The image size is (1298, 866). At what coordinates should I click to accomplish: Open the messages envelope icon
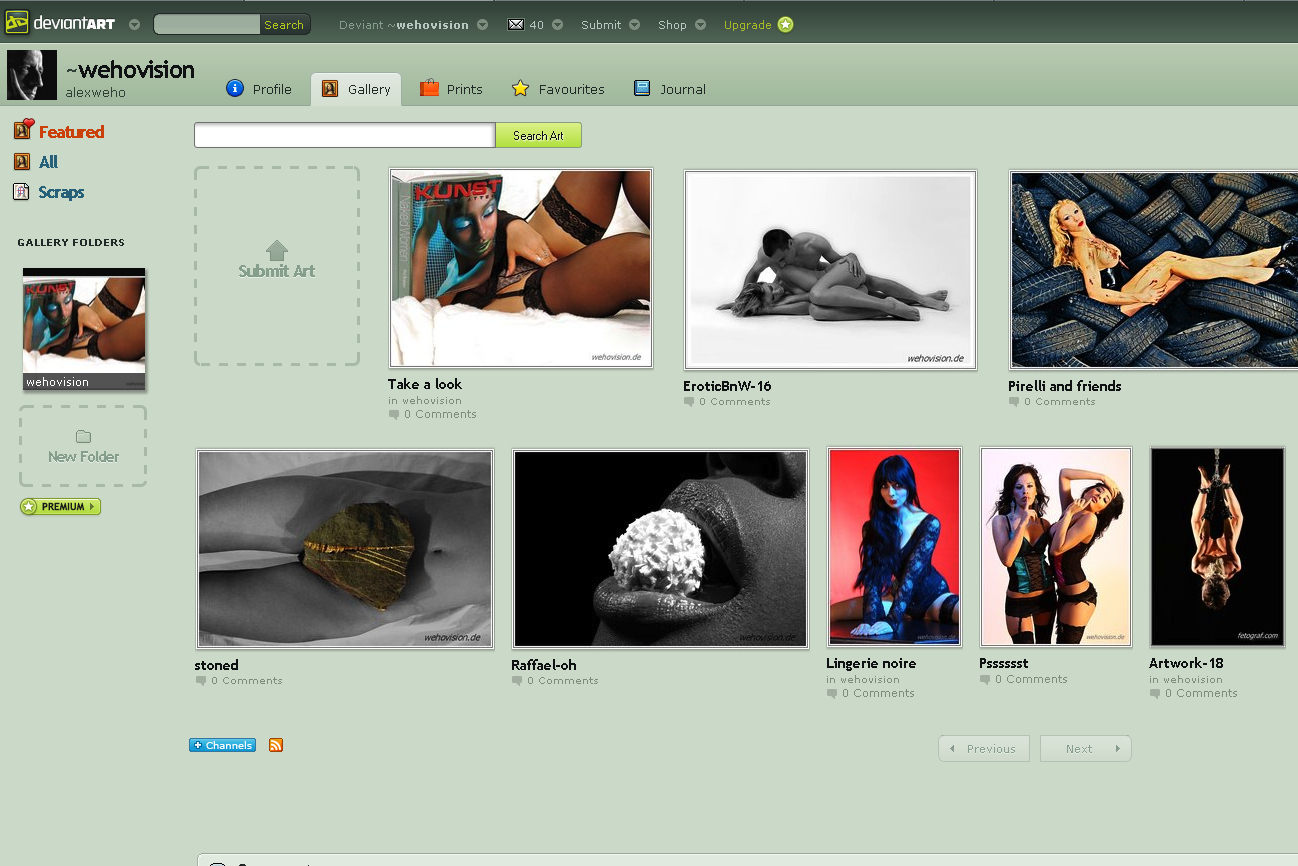(x=516, y=25)
